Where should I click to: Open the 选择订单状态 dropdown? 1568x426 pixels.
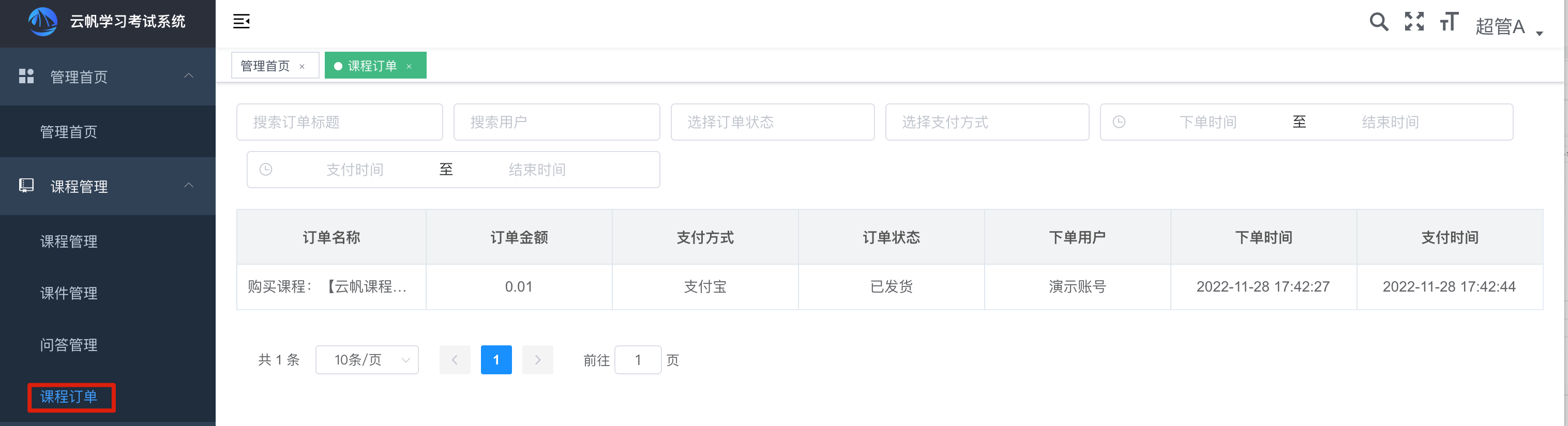pyautogui.click(x=773, y=121)
